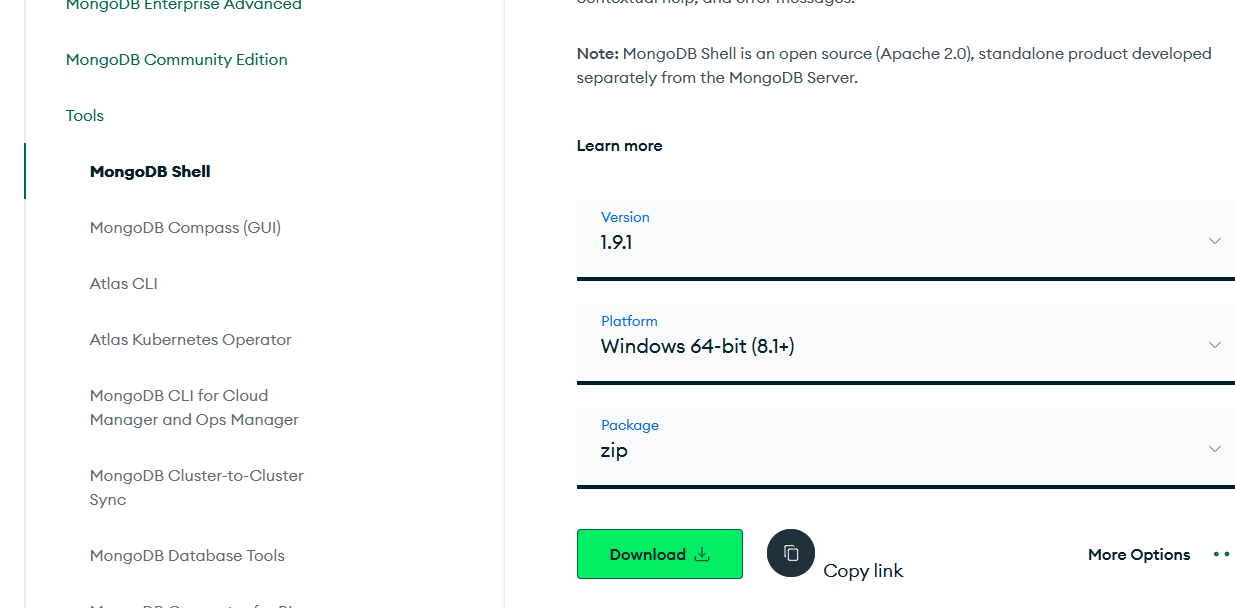Open the More Options dots icon

1221,554
